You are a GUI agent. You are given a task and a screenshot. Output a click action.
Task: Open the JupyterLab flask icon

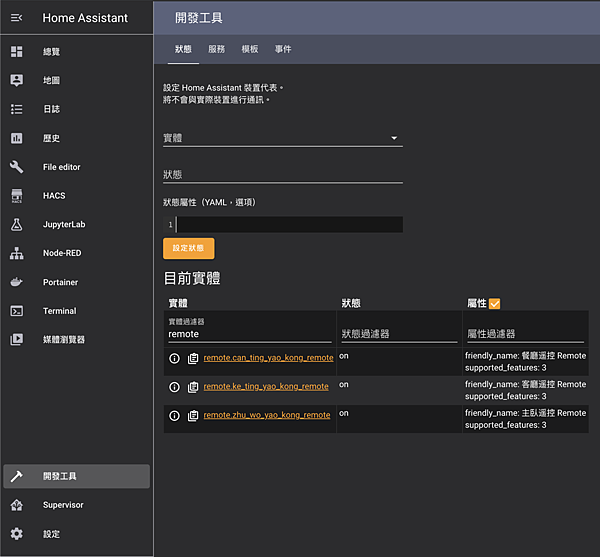pos(16,225)
